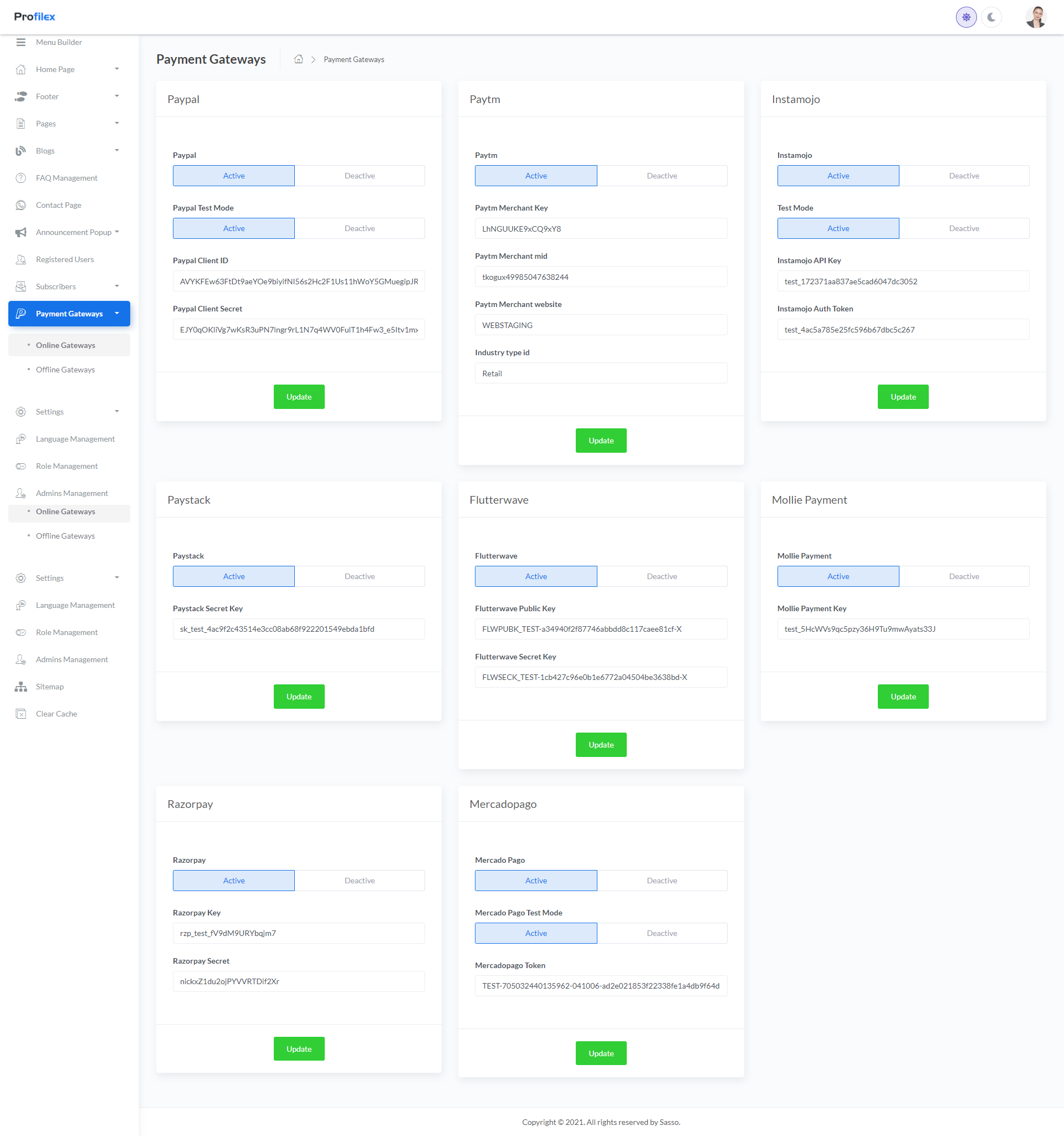Set Paypal Test Mode to Deactive
The image size is (1064, 1136).
coord(360,228)
